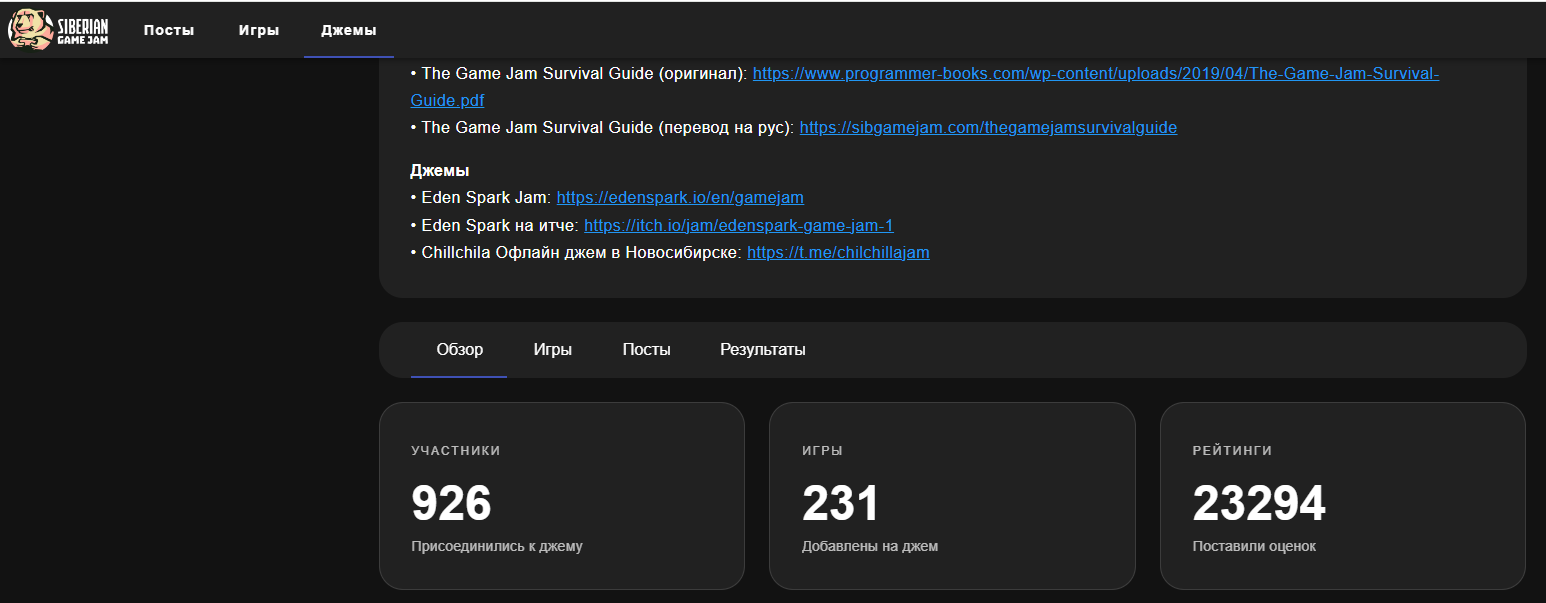This screenshot has height=603, width=1546.
Task: Click the number 926
Action: [451, 503]
